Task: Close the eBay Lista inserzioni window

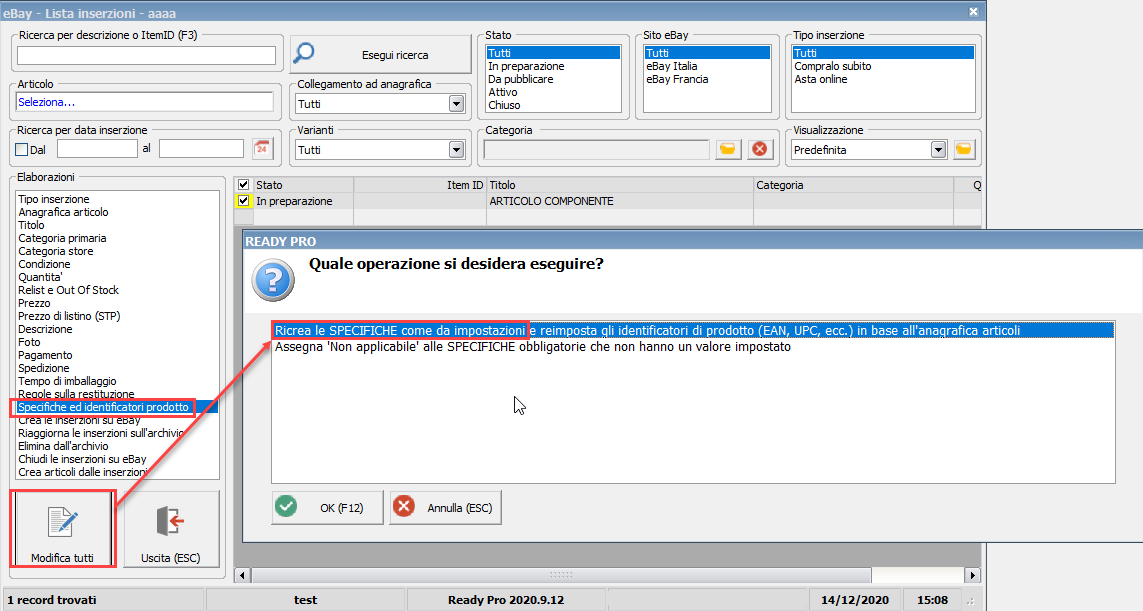Action: coord(973,12)
